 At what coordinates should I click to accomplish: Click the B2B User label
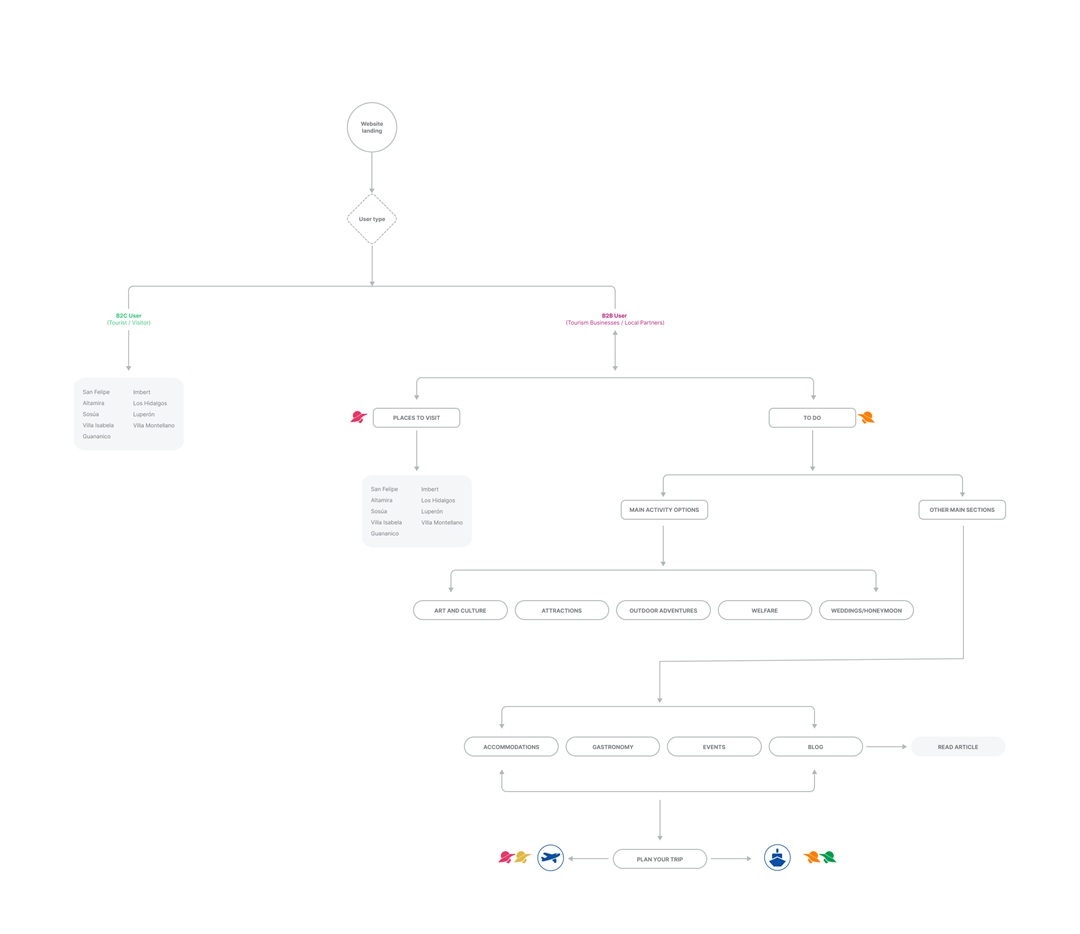coord(614,315)
